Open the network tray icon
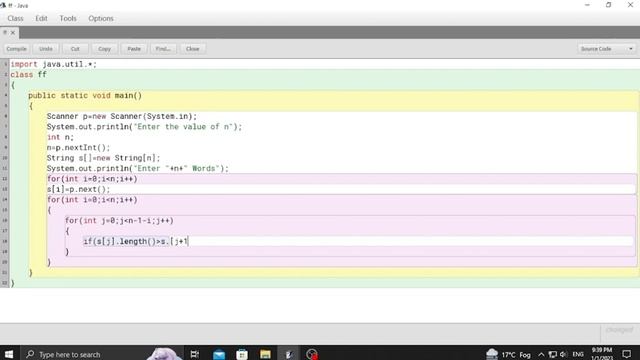 click(x=553, y=354)
